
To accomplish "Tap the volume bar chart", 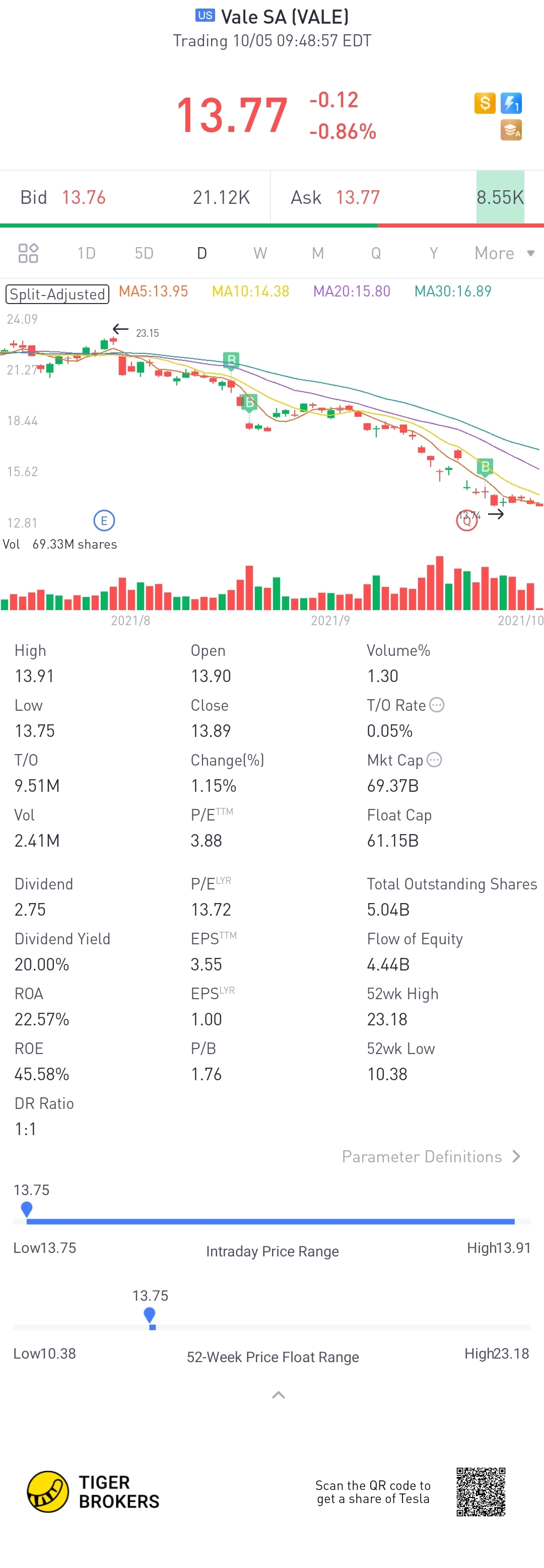I will [271, 582].
